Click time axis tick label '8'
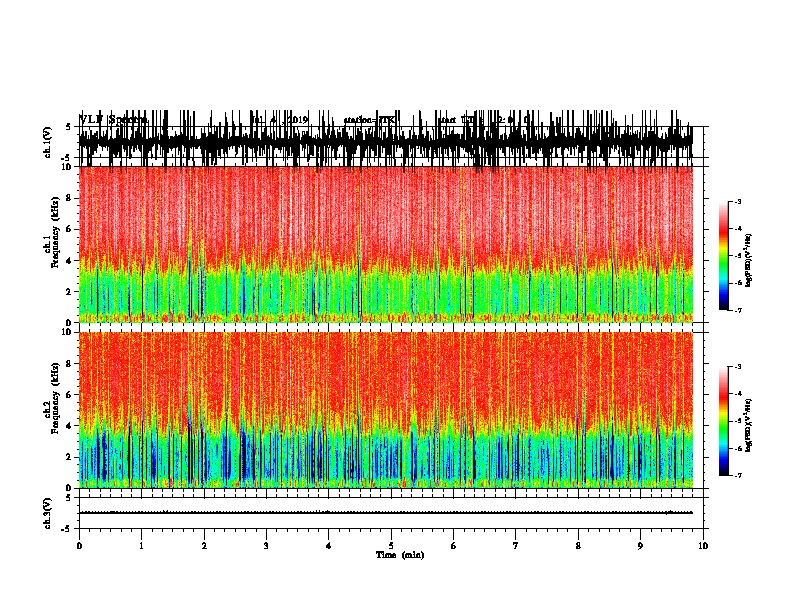 578,546
